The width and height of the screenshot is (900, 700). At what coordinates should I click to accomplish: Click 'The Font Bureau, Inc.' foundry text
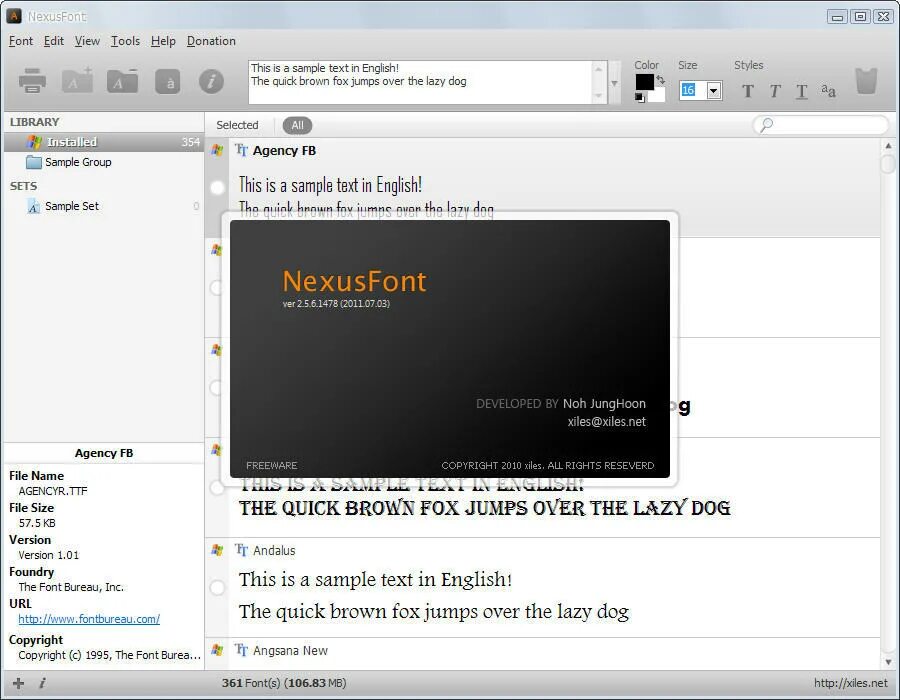71,587
